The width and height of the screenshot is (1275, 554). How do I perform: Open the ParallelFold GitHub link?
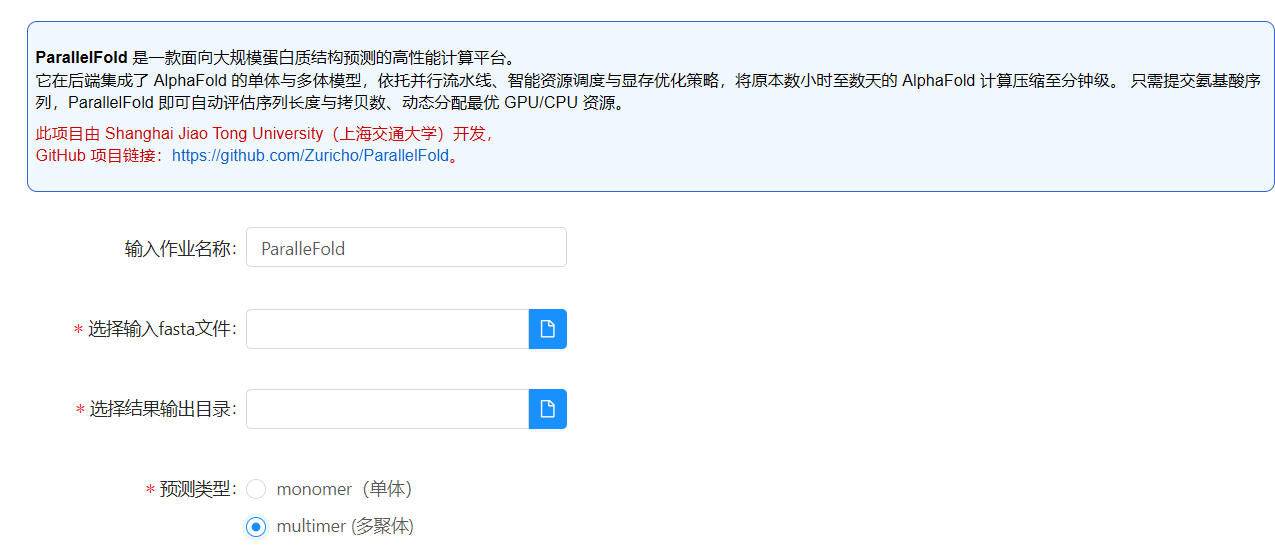[x=310, y=156]
